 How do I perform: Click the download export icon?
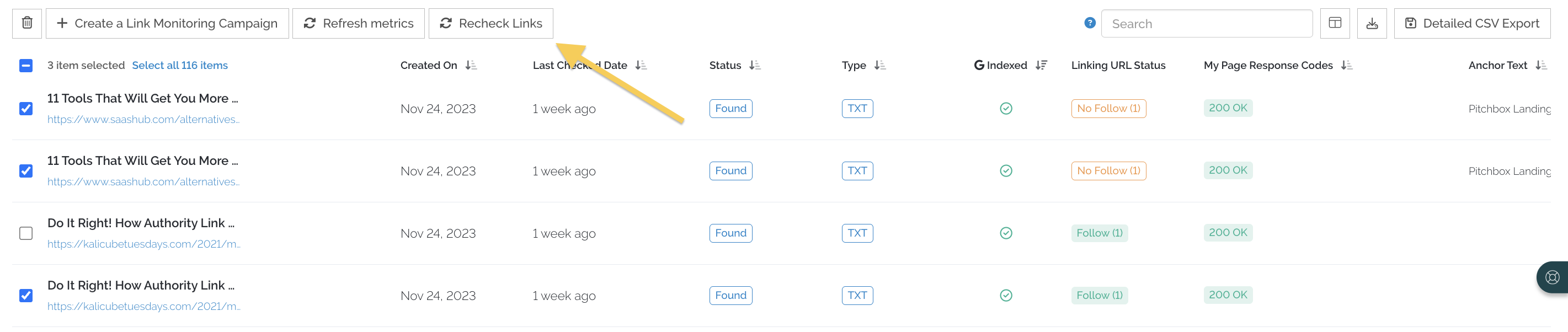1372,23
